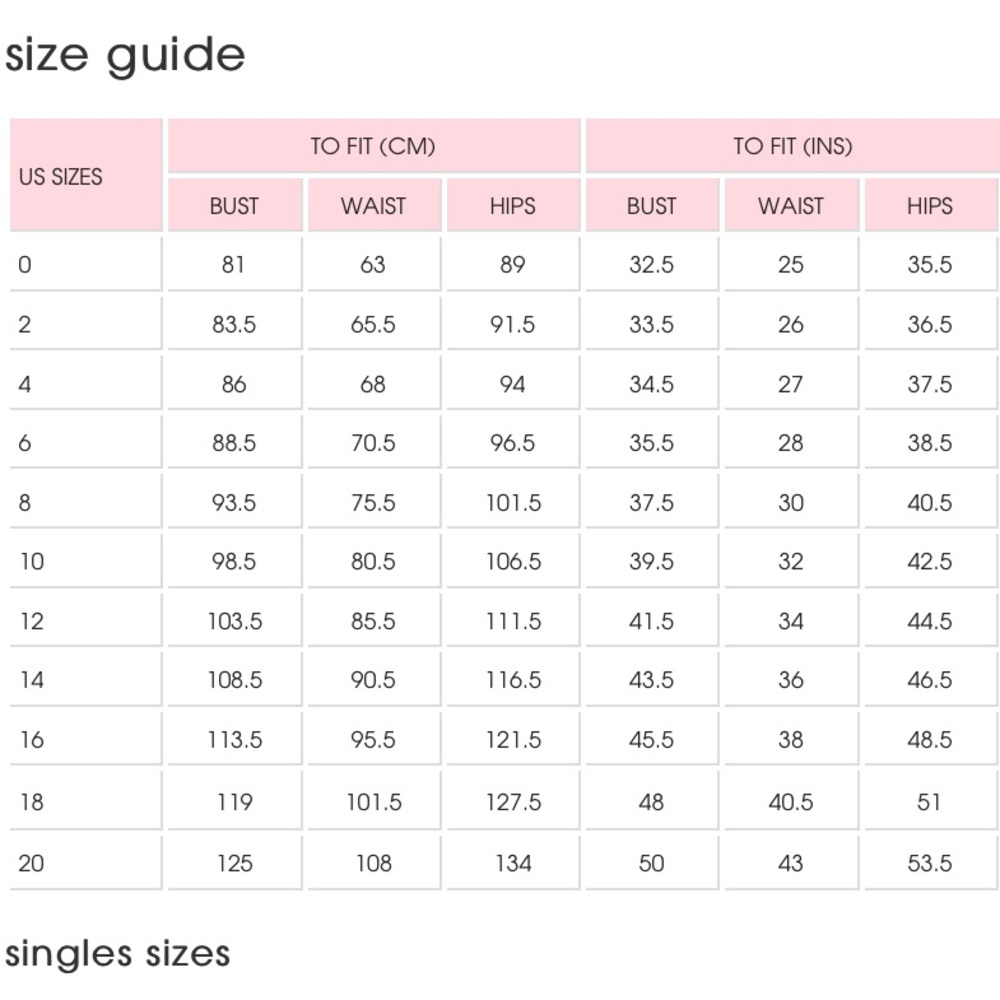Viewport: 1000px width, 1000px height.
Task: Select inches waist value 32 for size 10
Action: [x=791, y=561]
